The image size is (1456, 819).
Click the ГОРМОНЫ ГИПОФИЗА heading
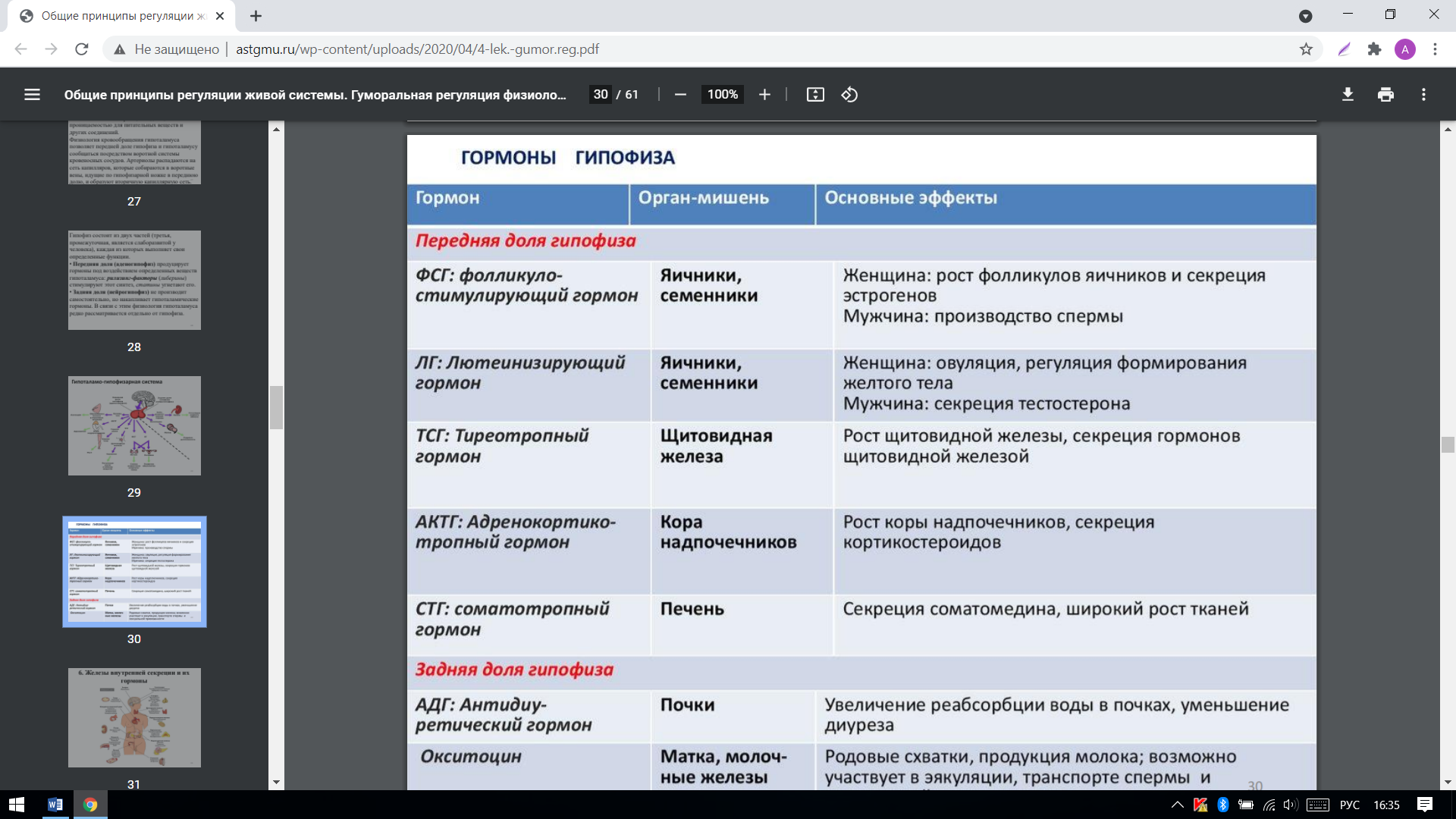tap(567, 158)
